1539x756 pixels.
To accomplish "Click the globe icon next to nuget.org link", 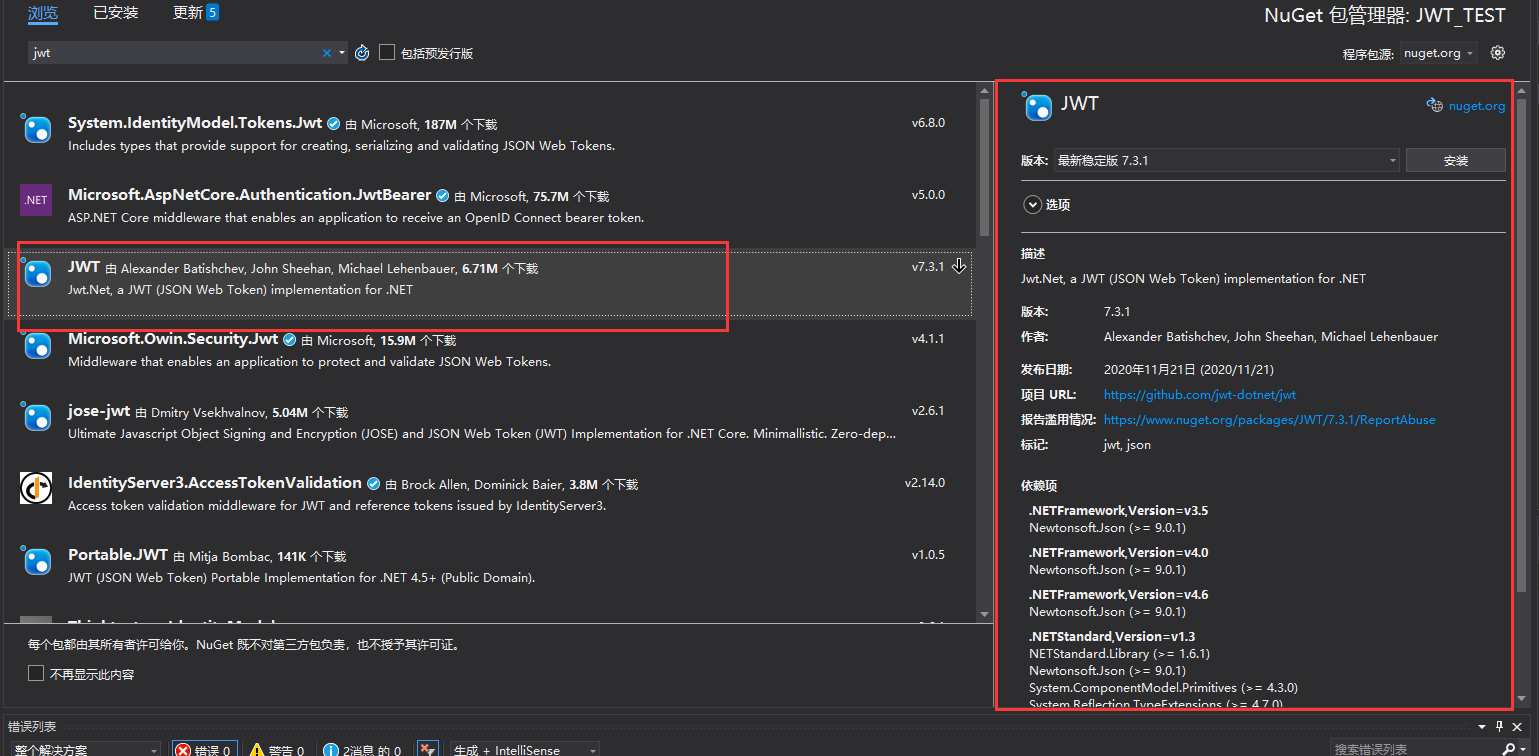I will [x=1434, y=105].
